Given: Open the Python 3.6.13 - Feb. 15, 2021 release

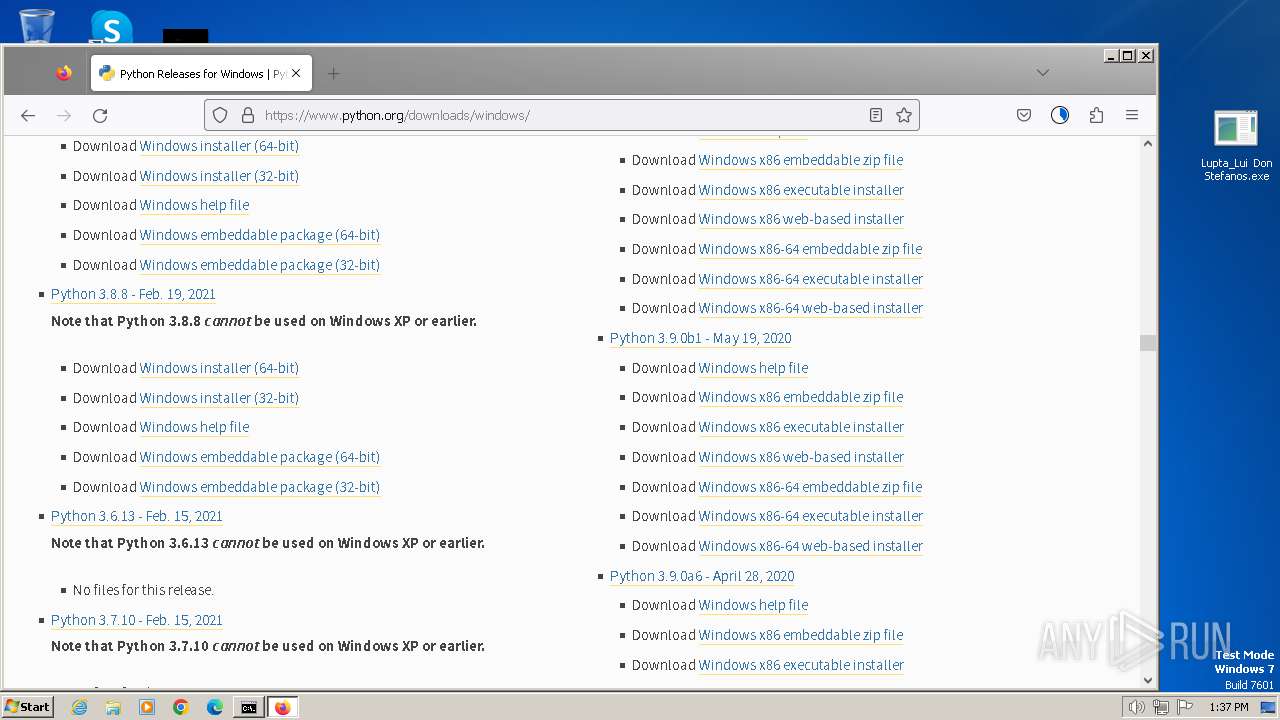Looking at the screenshot, I should tap(137, 516).
